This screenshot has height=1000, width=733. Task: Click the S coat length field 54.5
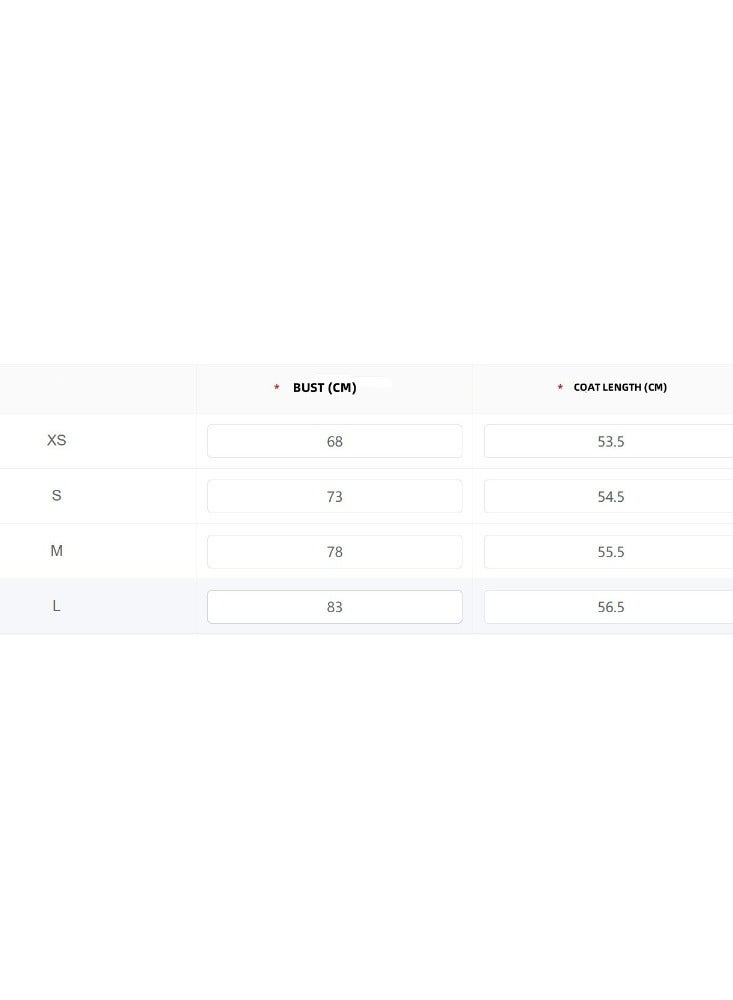[x=609, y=496]
